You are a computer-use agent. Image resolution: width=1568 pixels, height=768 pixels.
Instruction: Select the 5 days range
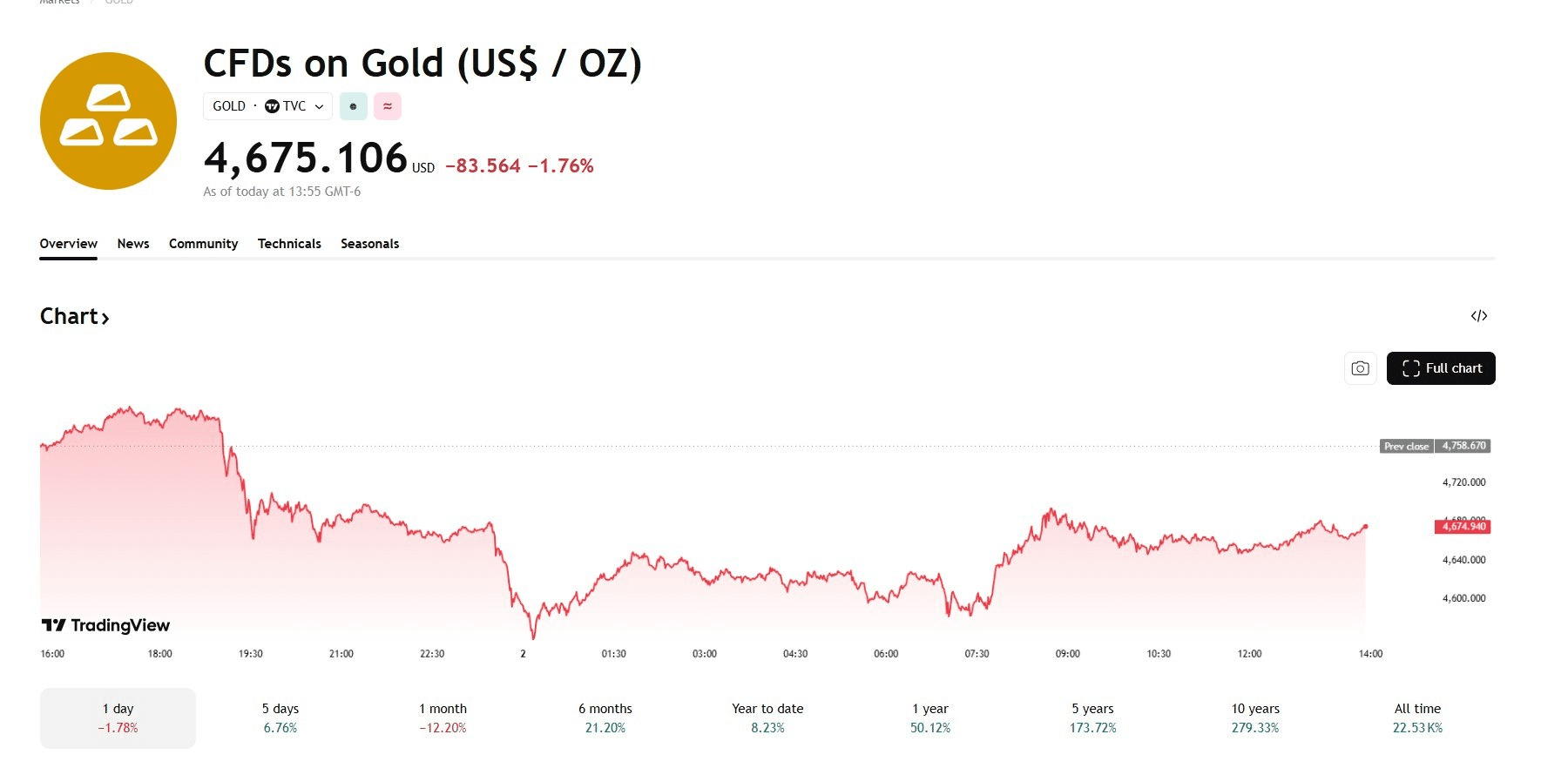(x=280, y=717)
